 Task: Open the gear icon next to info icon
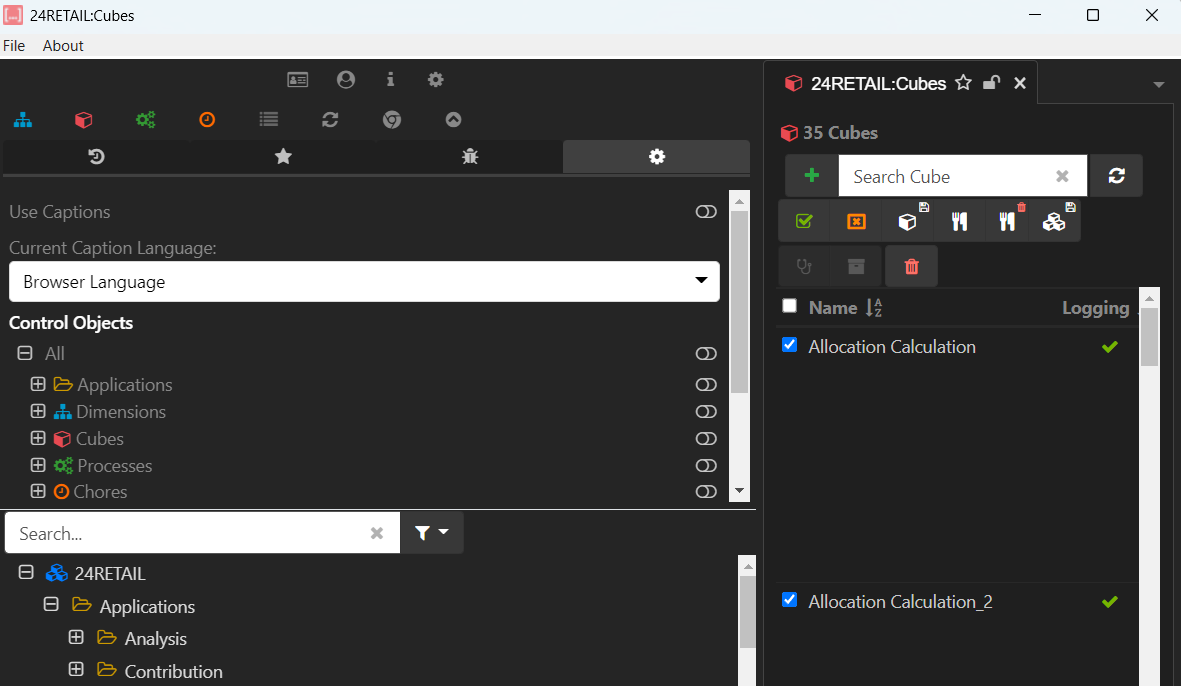435,80
